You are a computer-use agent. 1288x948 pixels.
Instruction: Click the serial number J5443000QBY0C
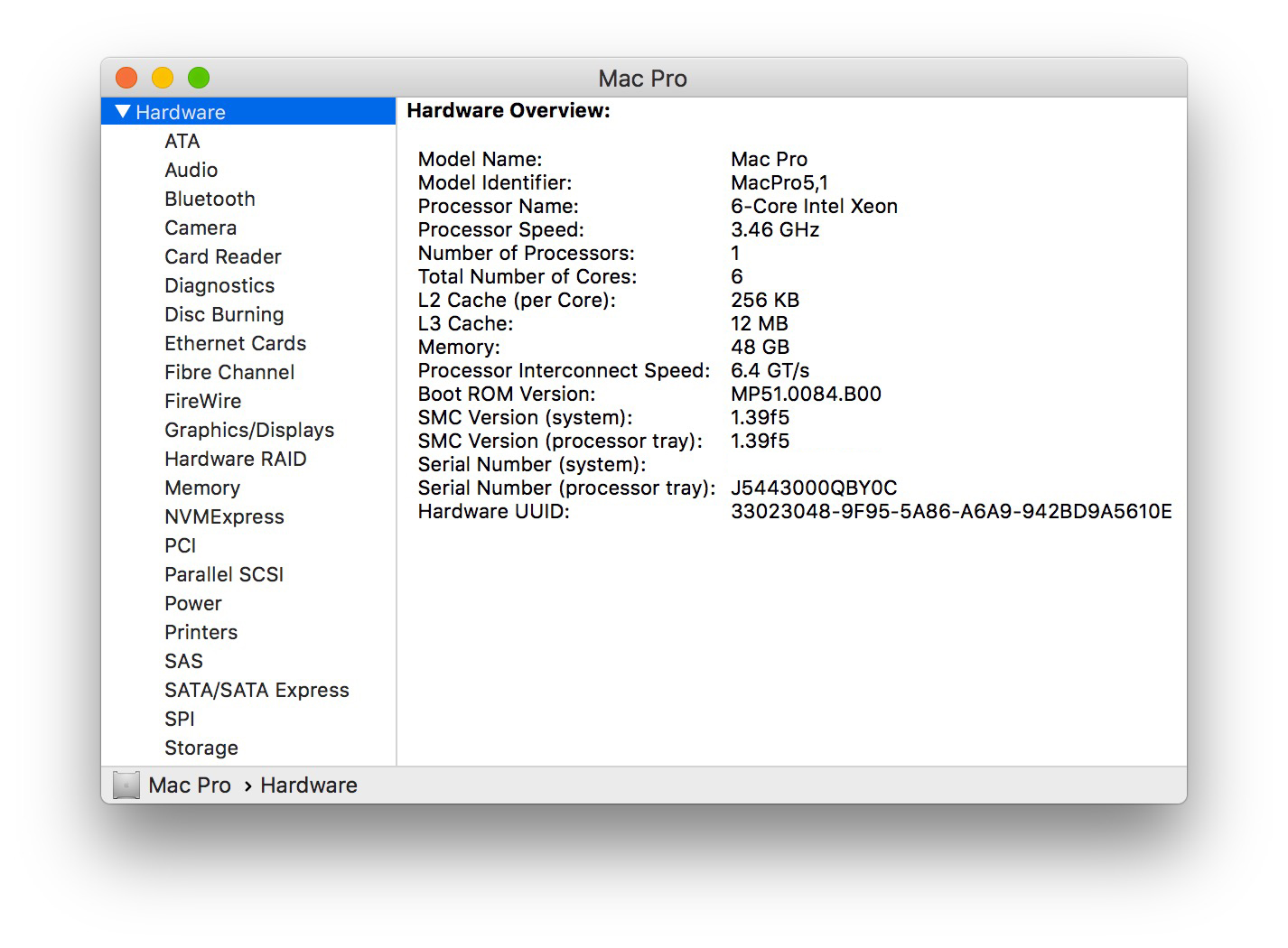click(814, 488)
